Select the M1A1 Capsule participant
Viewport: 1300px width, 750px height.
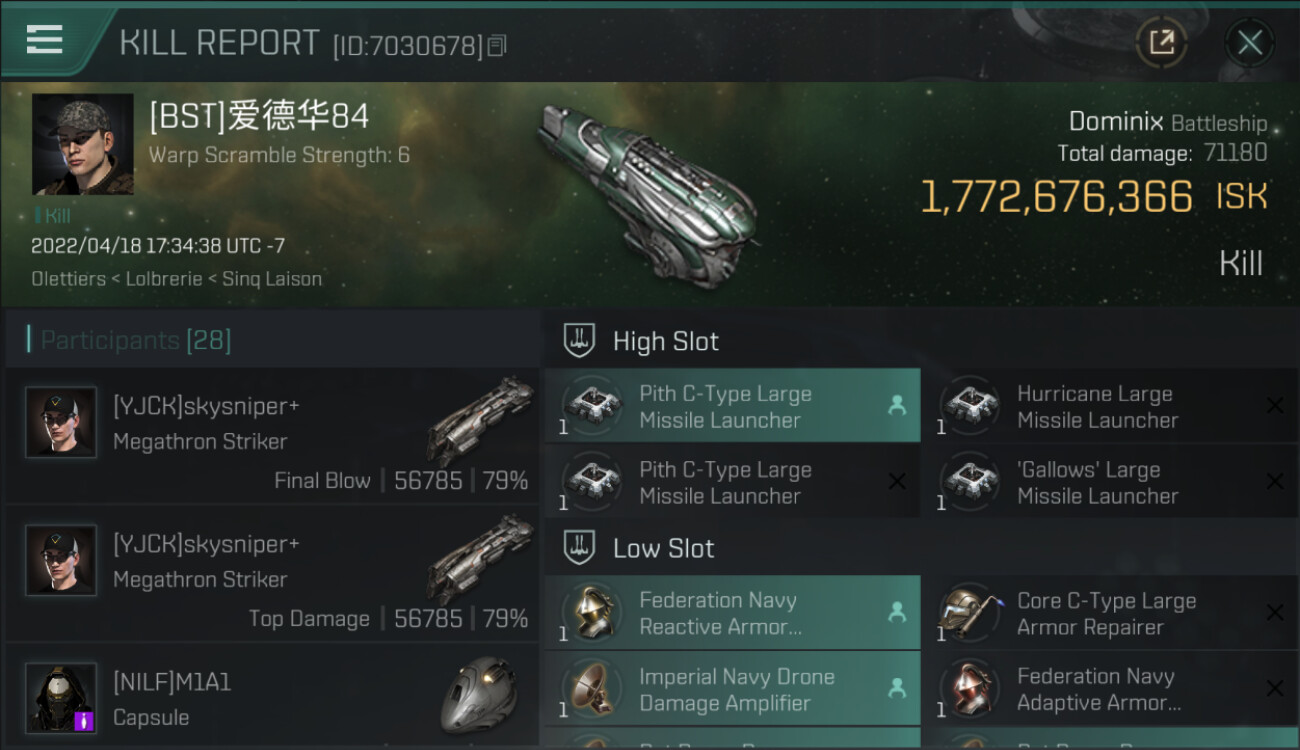pyautogui.click(x=272, y=698)
